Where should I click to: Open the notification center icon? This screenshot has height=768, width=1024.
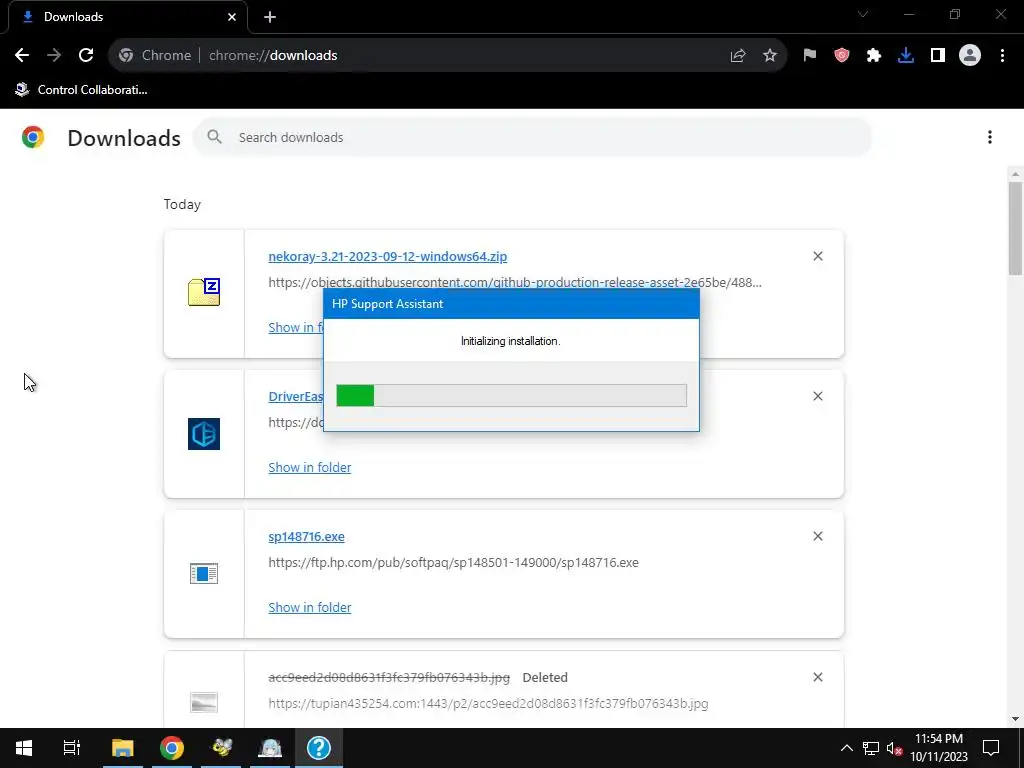coord(991,748)
